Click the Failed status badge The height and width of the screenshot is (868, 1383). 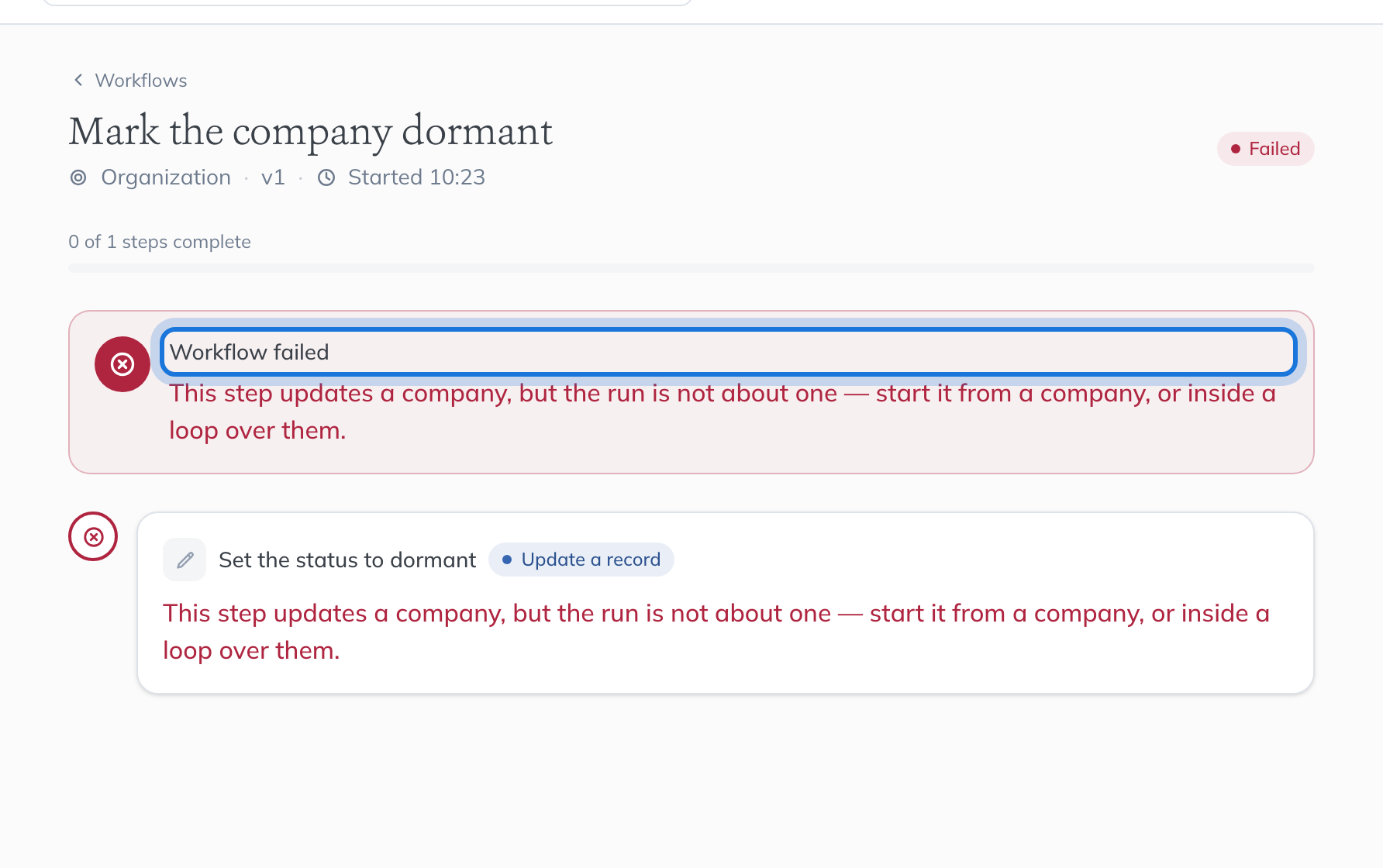point(1265,149)
